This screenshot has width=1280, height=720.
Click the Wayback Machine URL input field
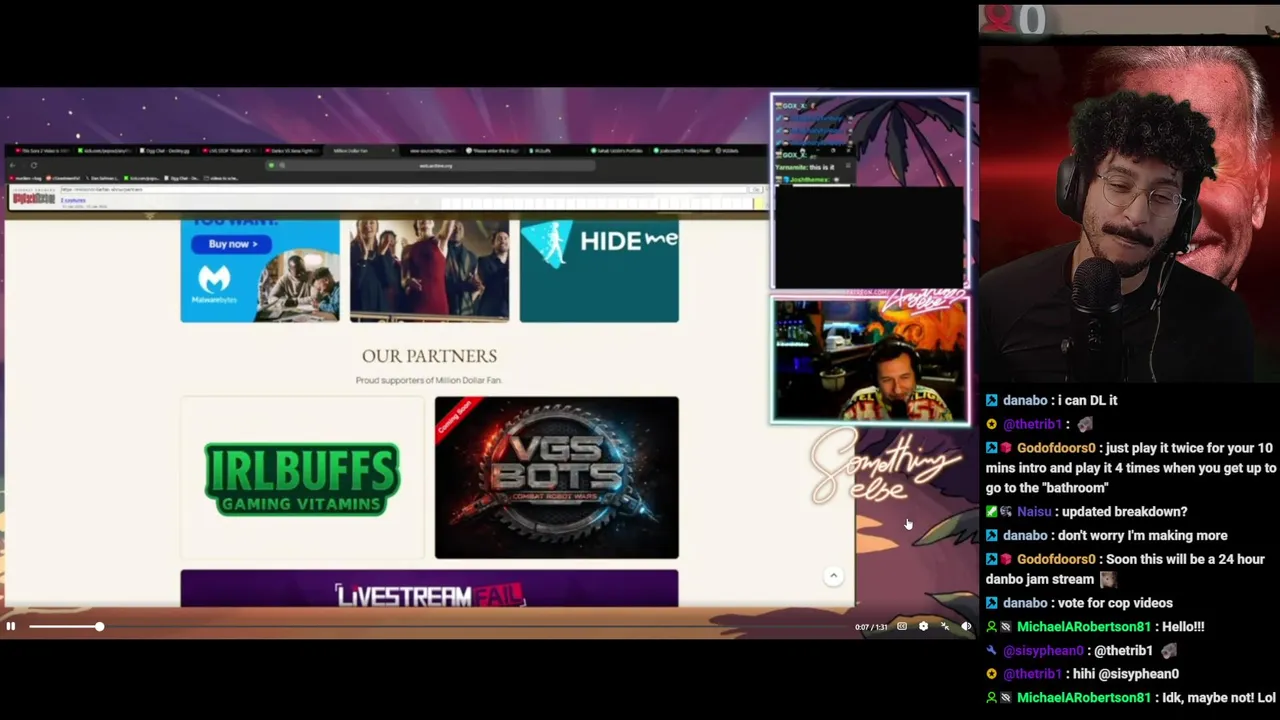402,189
